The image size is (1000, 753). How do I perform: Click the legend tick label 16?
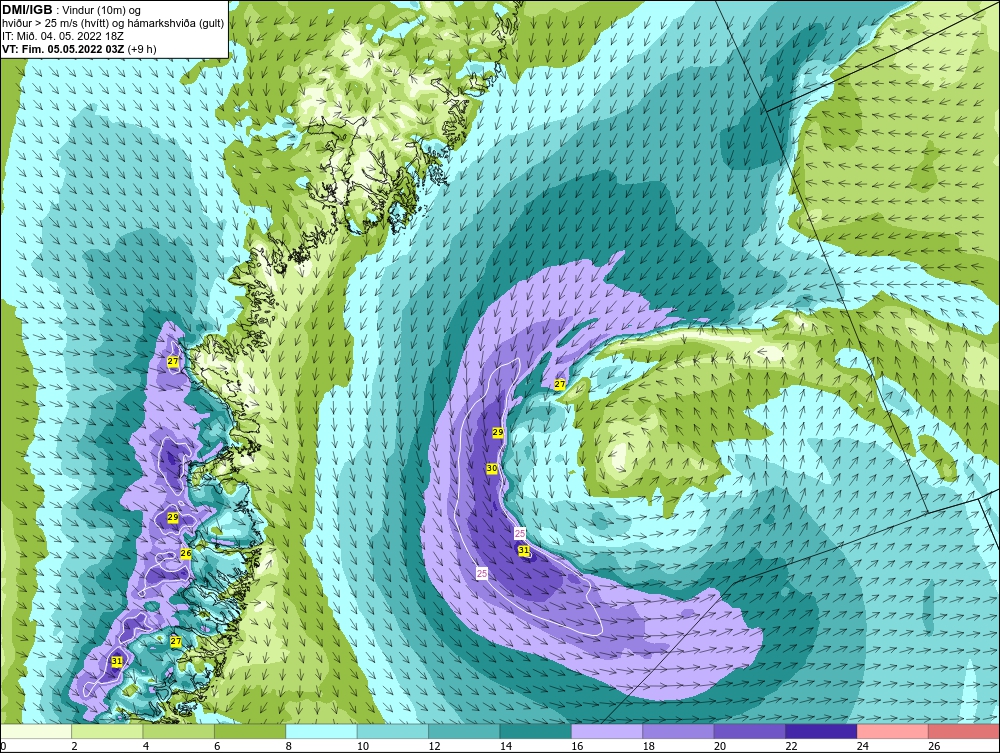[x=577, y=746]
